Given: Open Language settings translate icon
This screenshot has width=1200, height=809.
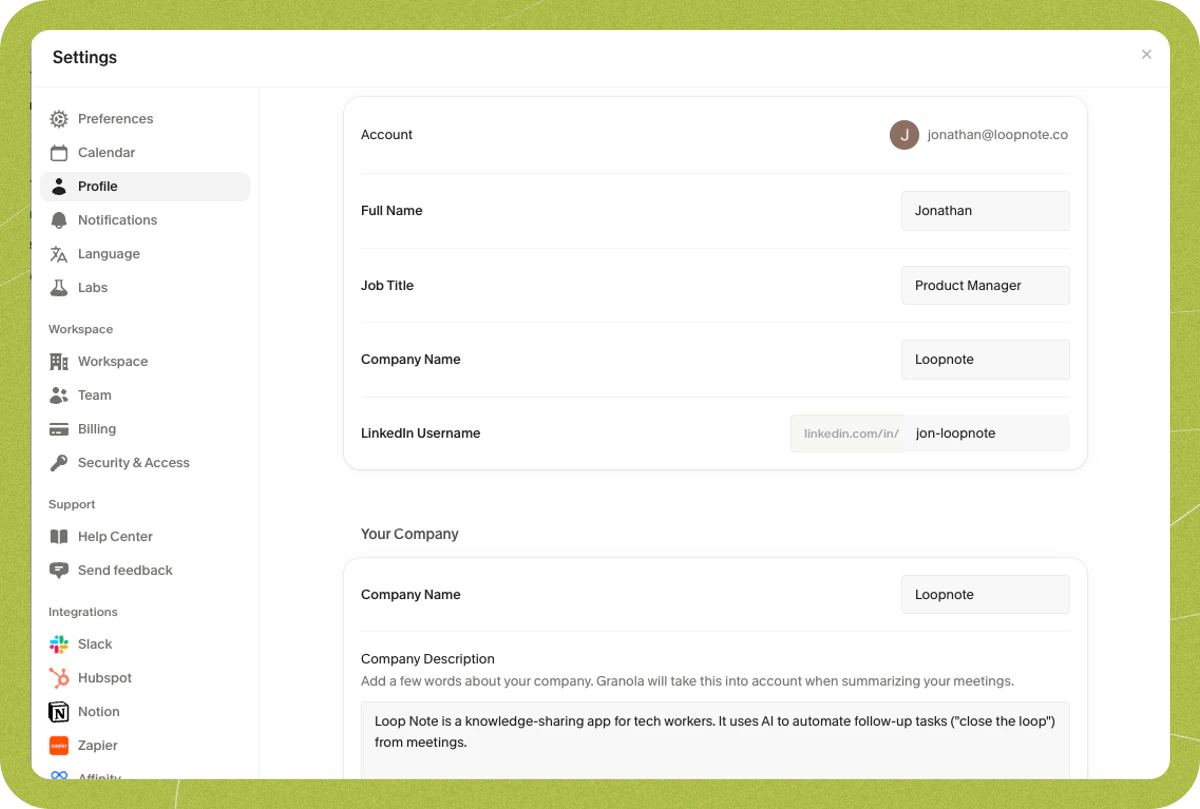Looking at the screenshot, I should [59, 254].
